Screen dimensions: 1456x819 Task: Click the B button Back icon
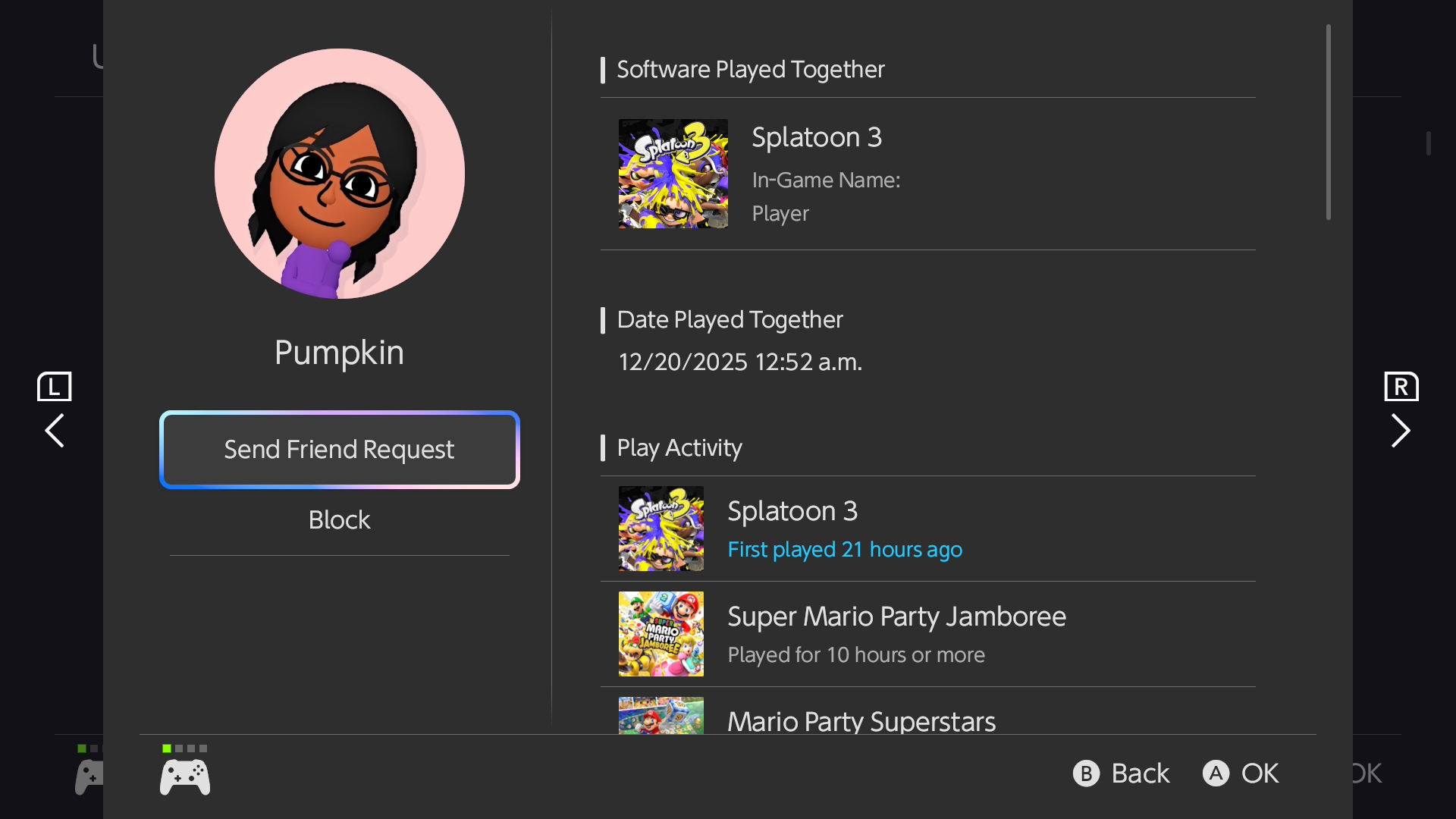pos(1086,773)
